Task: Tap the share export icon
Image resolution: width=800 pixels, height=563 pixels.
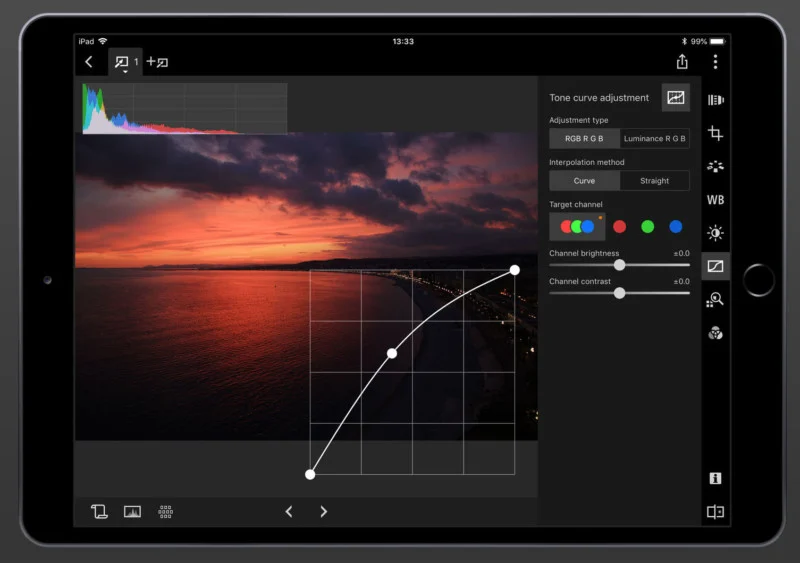Action: click(x=682, y=62)
